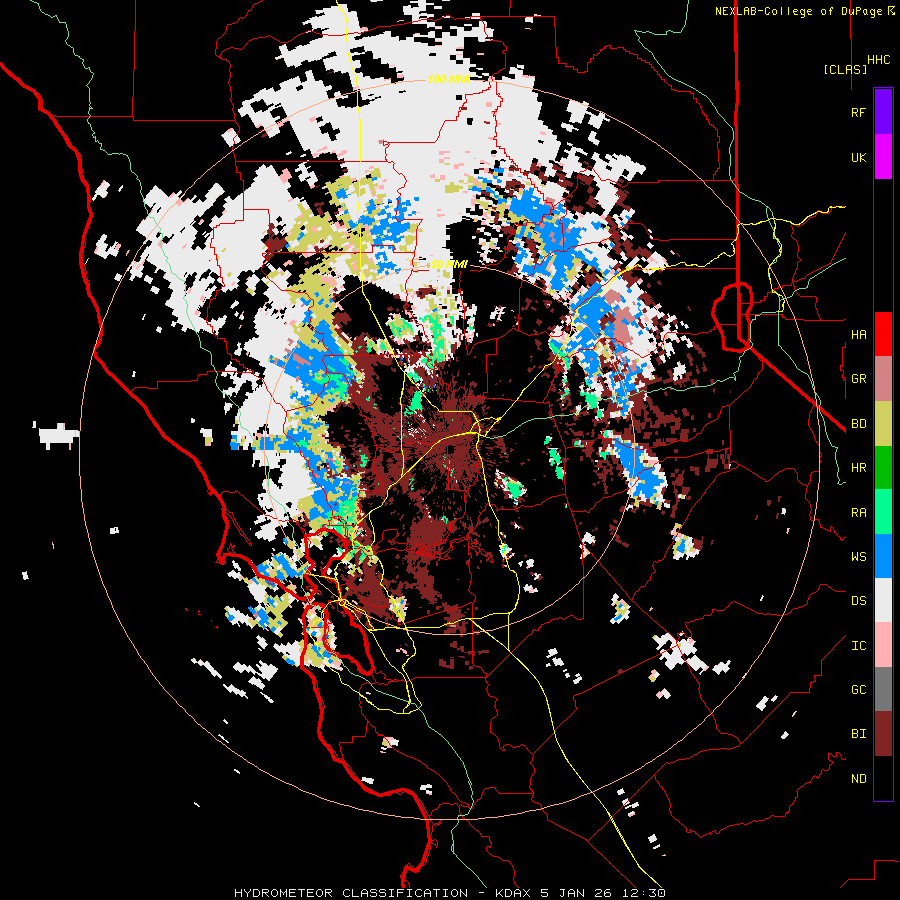The width and height of the screenshot is (900, 900).
Task: Select the dusty pink GR legend swatch
Action: click(883, 379)
